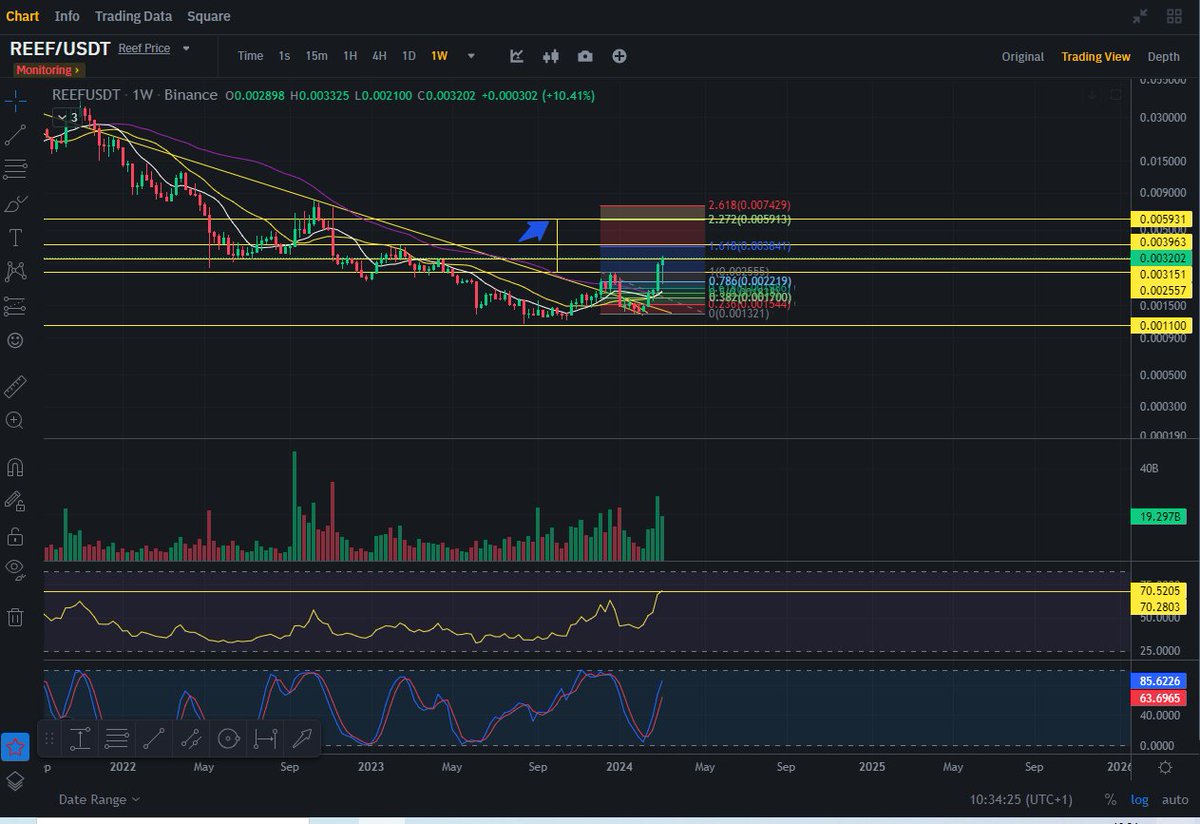Lock all drawings with the padlock icon
The image size is (1200, 824).
point(14,533)
